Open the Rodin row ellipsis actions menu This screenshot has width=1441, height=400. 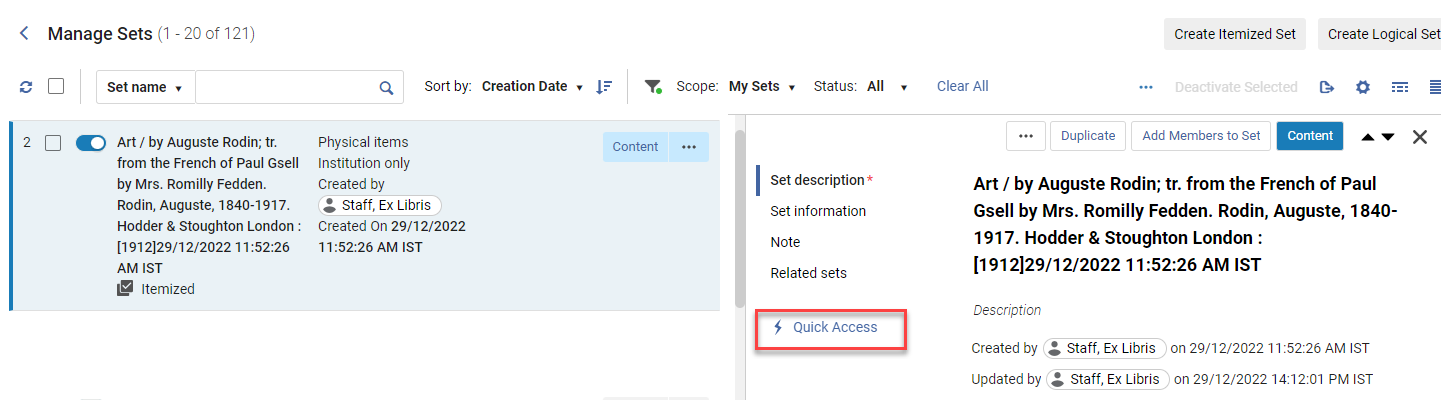click(x=689, y=147)
